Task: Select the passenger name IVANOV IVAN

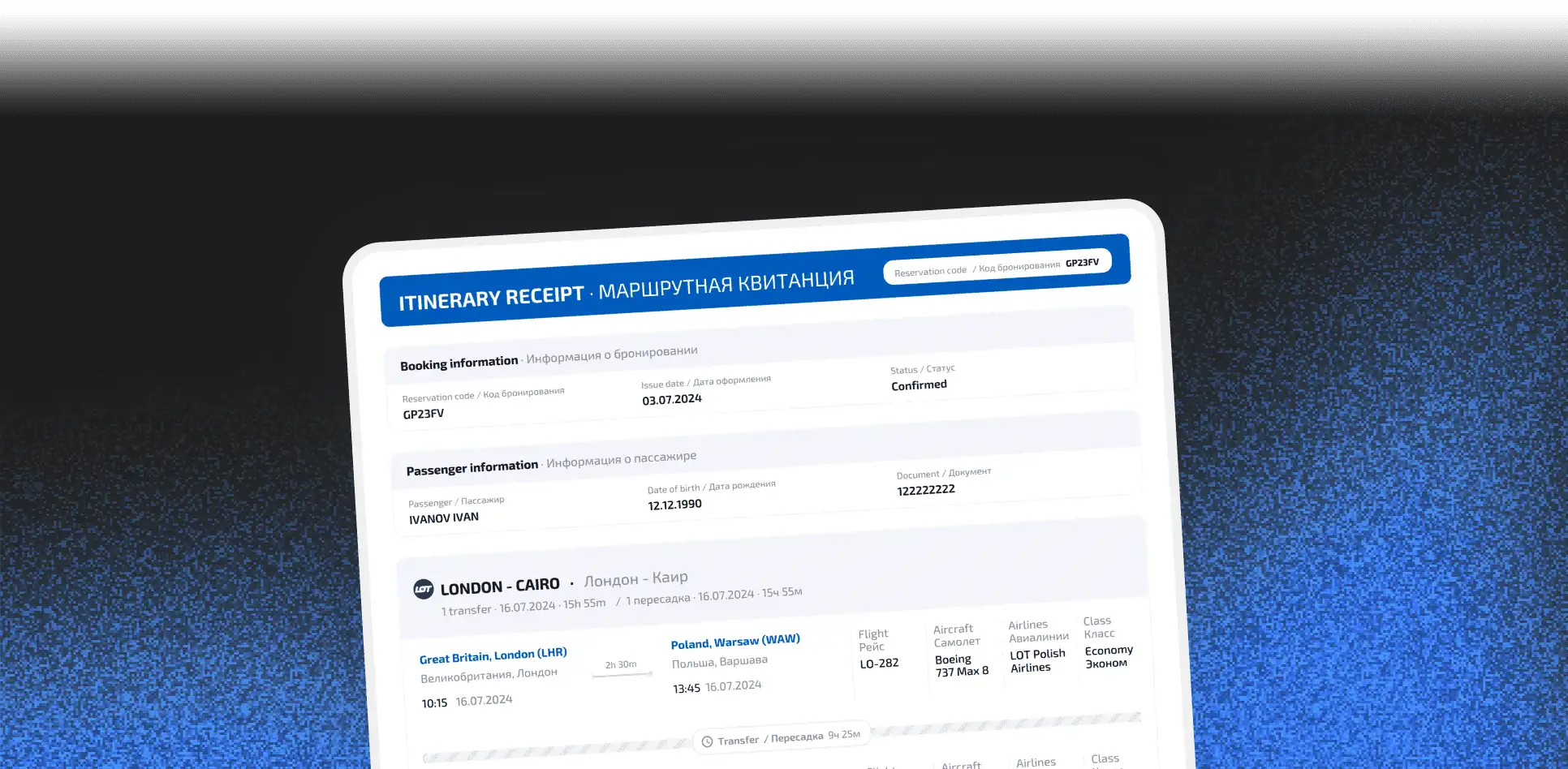Action: pos(444,518)
